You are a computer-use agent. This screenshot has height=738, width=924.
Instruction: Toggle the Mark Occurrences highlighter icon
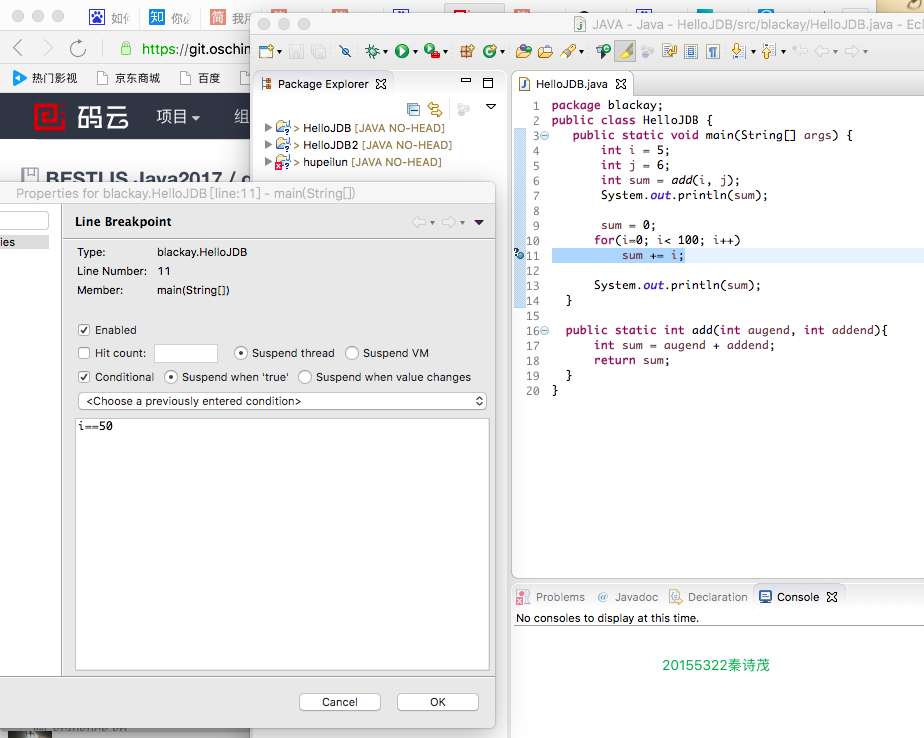[625, 51]
